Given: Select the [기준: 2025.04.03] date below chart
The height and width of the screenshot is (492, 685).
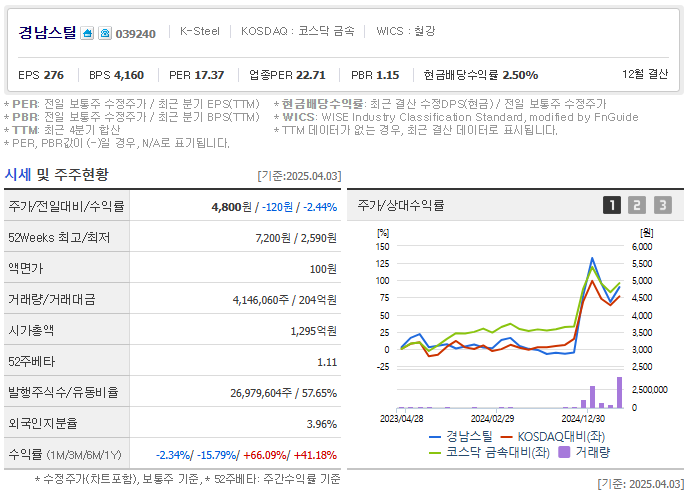Looking at the screenshot, I should pyautogui.click(x=640, y=484).
